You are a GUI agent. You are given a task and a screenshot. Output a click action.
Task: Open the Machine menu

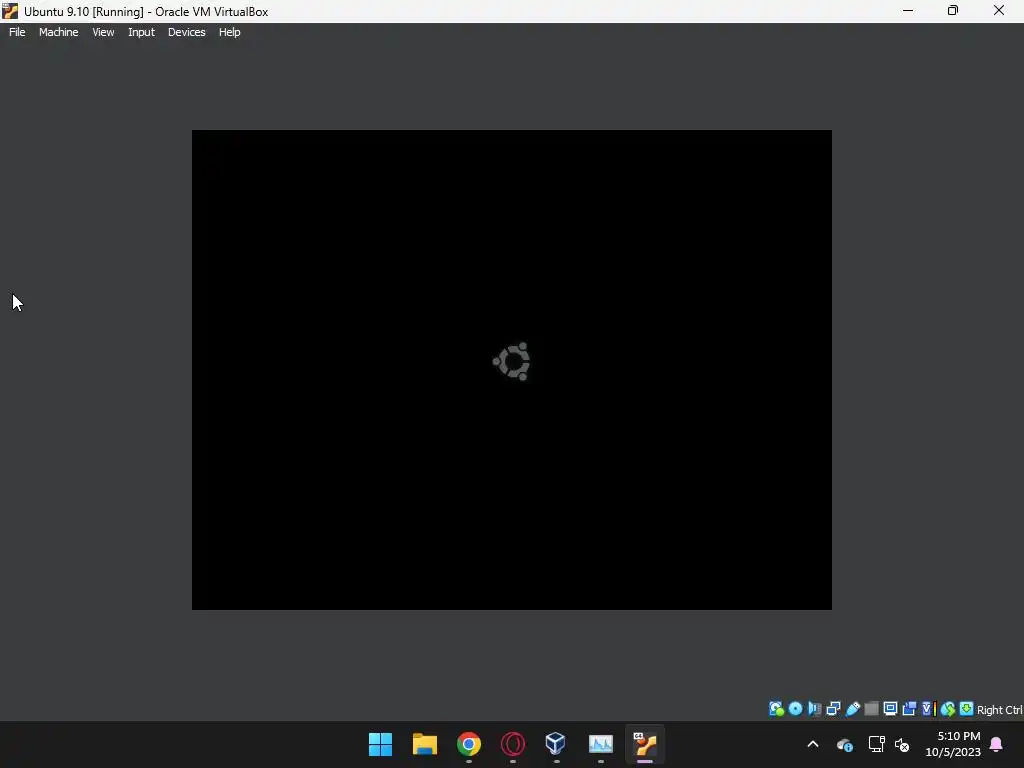(x=58, y=32)
